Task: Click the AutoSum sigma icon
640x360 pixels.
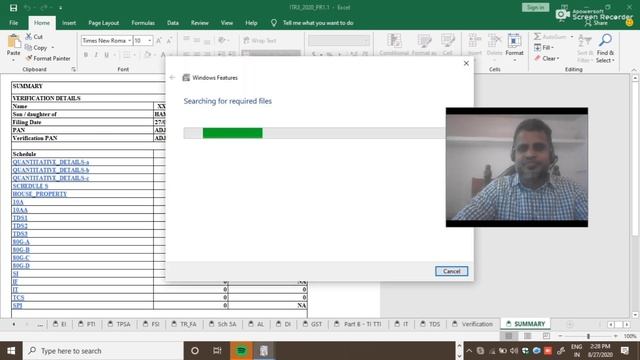Action: click(538, 37)
